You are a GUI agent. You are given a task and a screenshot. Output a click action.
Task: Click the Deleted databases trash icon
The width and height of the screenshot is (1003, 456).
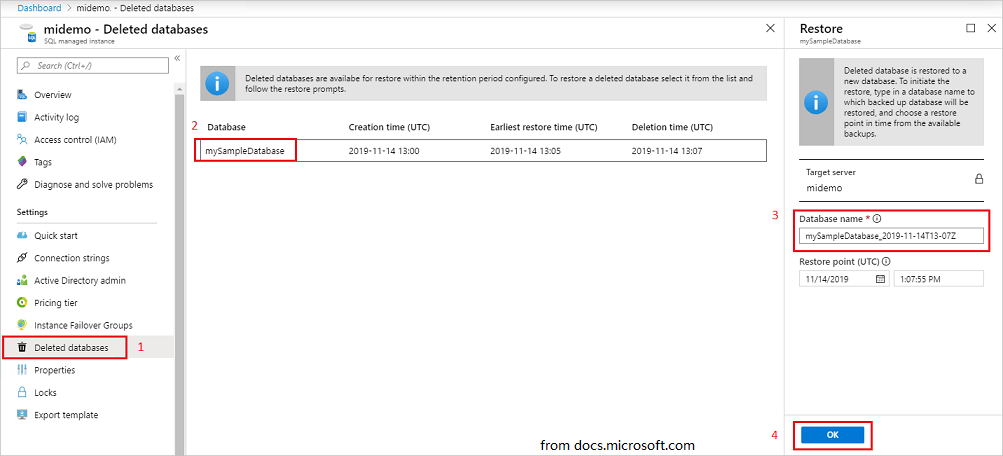[x=22, y=347]
